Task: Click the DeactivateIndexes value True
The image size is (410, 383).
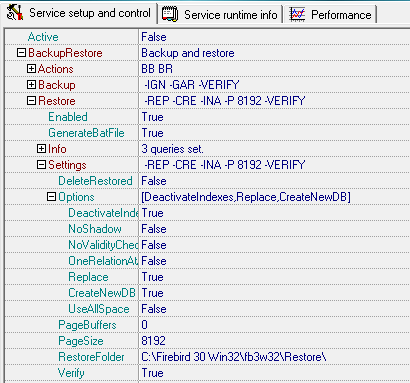Action: pyautogui.click(x=152, y=213)
